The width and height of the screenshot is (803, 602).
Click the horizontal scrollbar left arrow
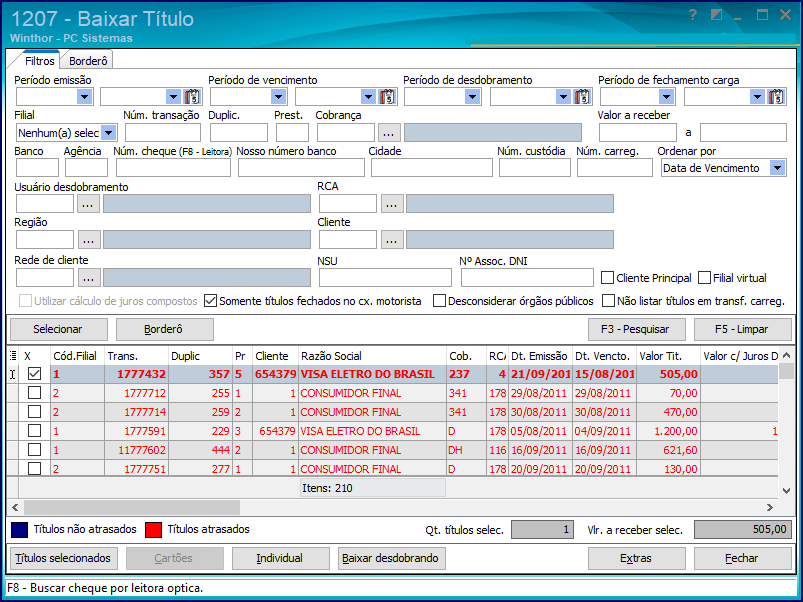tap(15, 507)
